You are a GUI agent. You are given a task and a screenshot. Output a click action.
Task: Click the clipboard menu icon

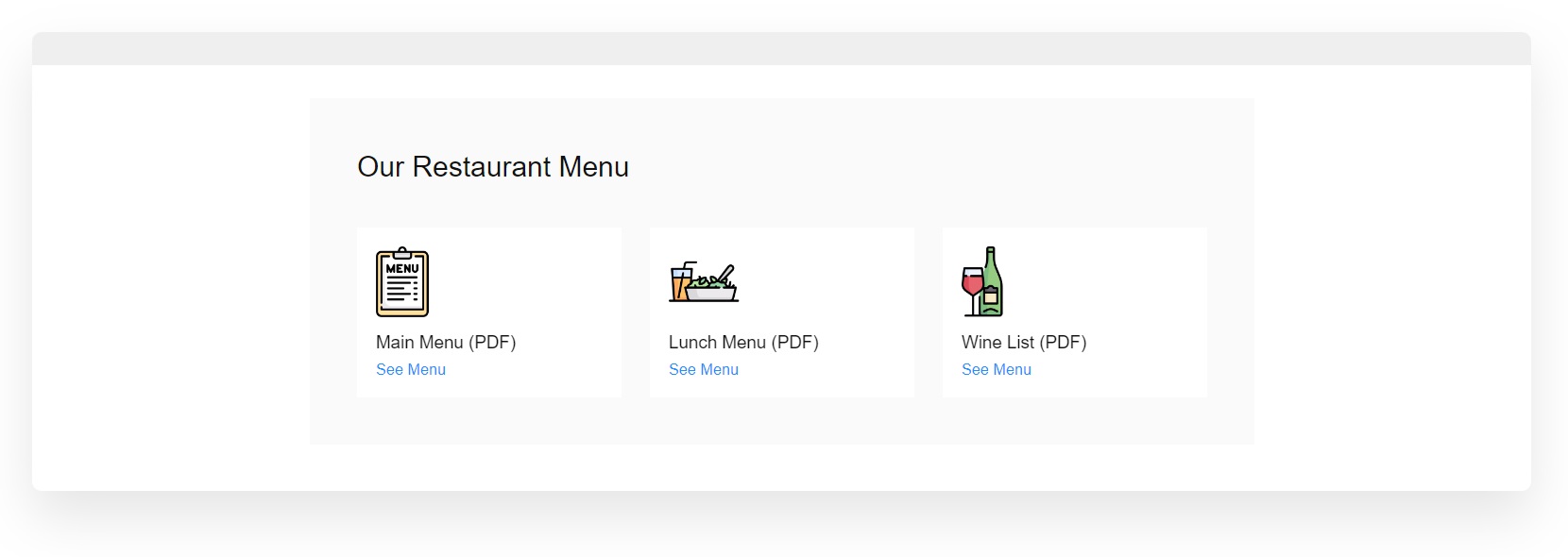click(402, 281)
